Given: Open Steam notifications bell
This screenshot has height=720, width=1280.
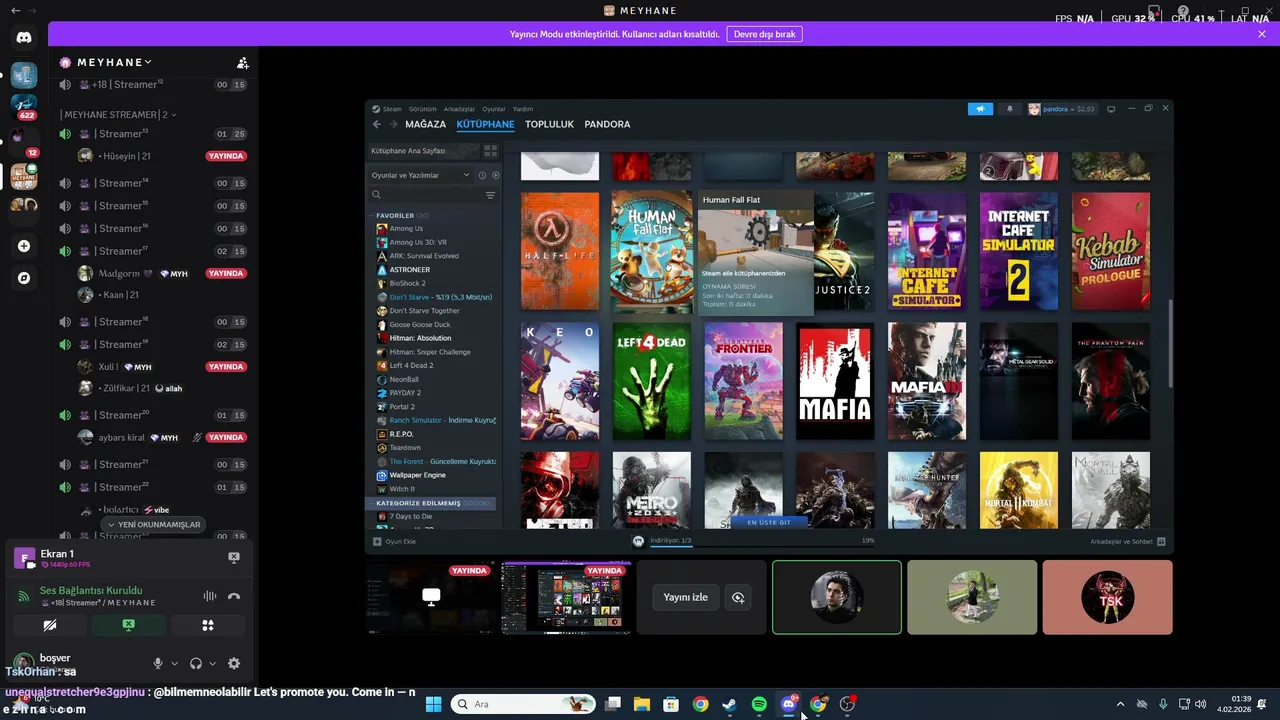Looking at the screenshot, I should coord(1009,109).
